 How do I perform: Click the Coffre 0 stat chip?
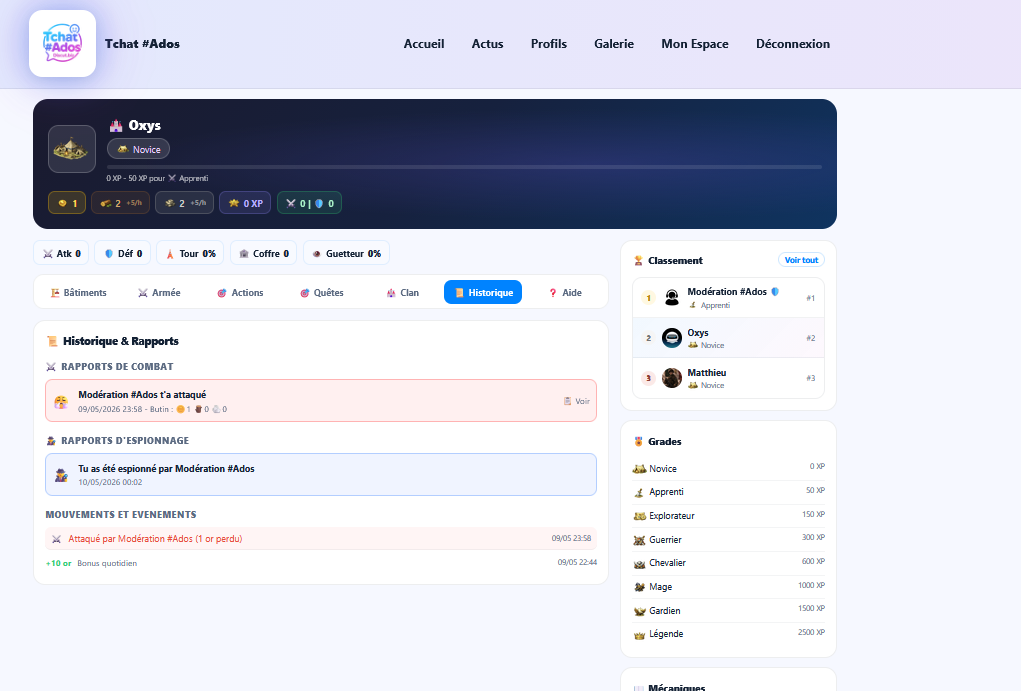[264, 253]
